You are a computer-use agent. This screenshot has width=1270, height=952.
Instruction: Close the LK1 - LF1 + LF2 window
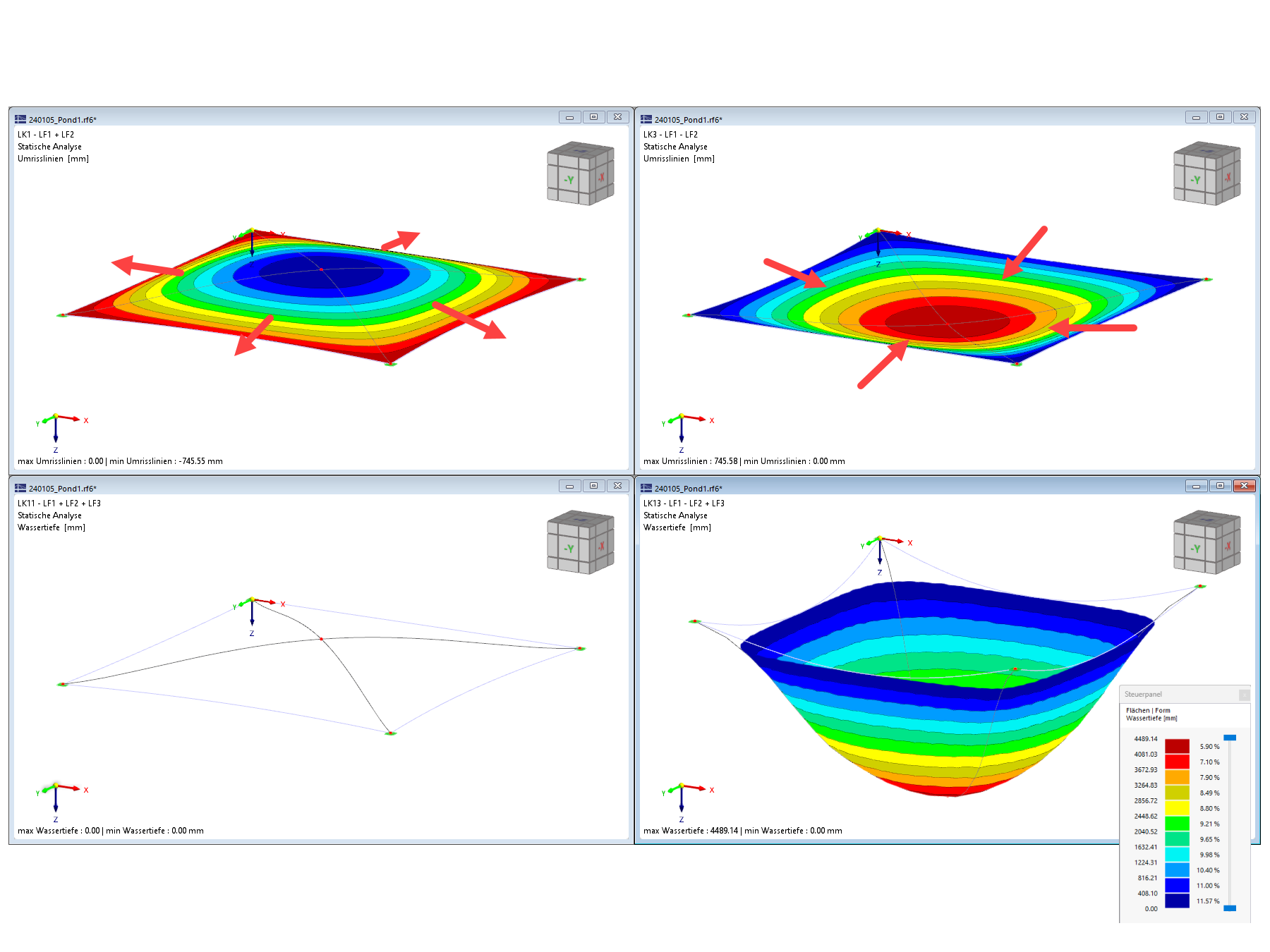click(x=617, y=117)
